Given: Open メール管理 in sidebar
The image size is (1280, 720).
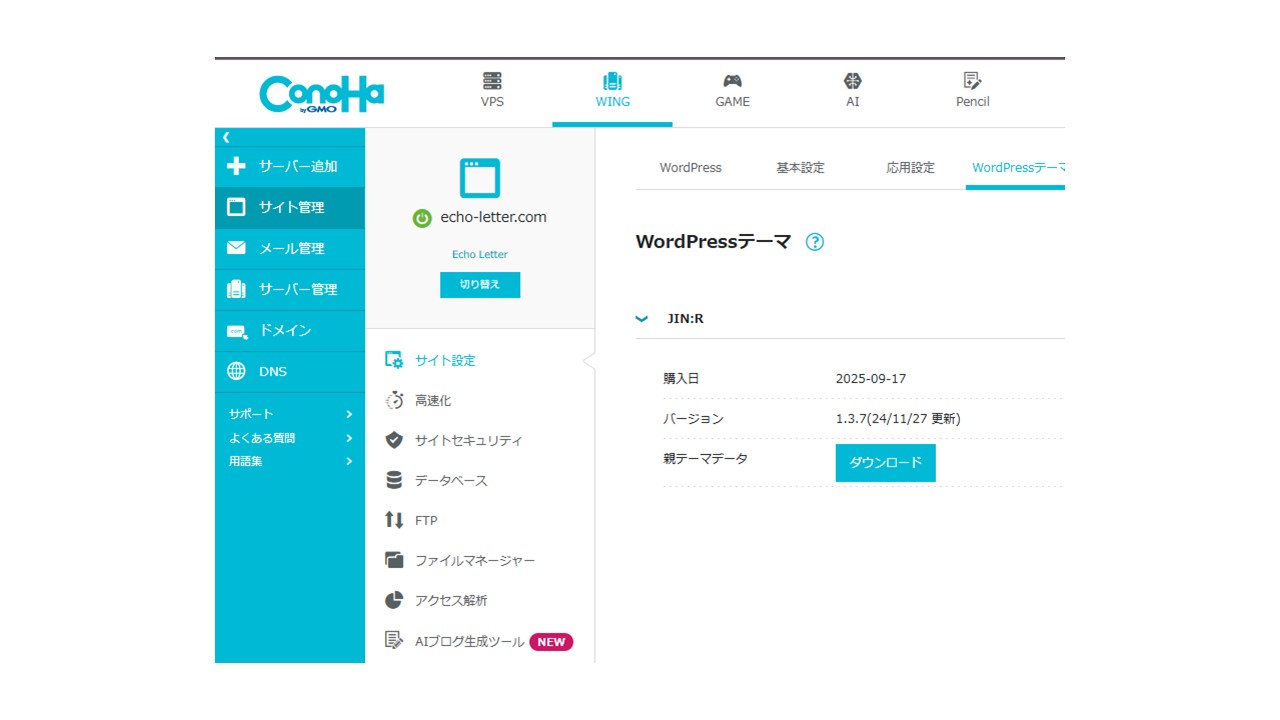Looking at the screenshot, I should coord(290,249).
